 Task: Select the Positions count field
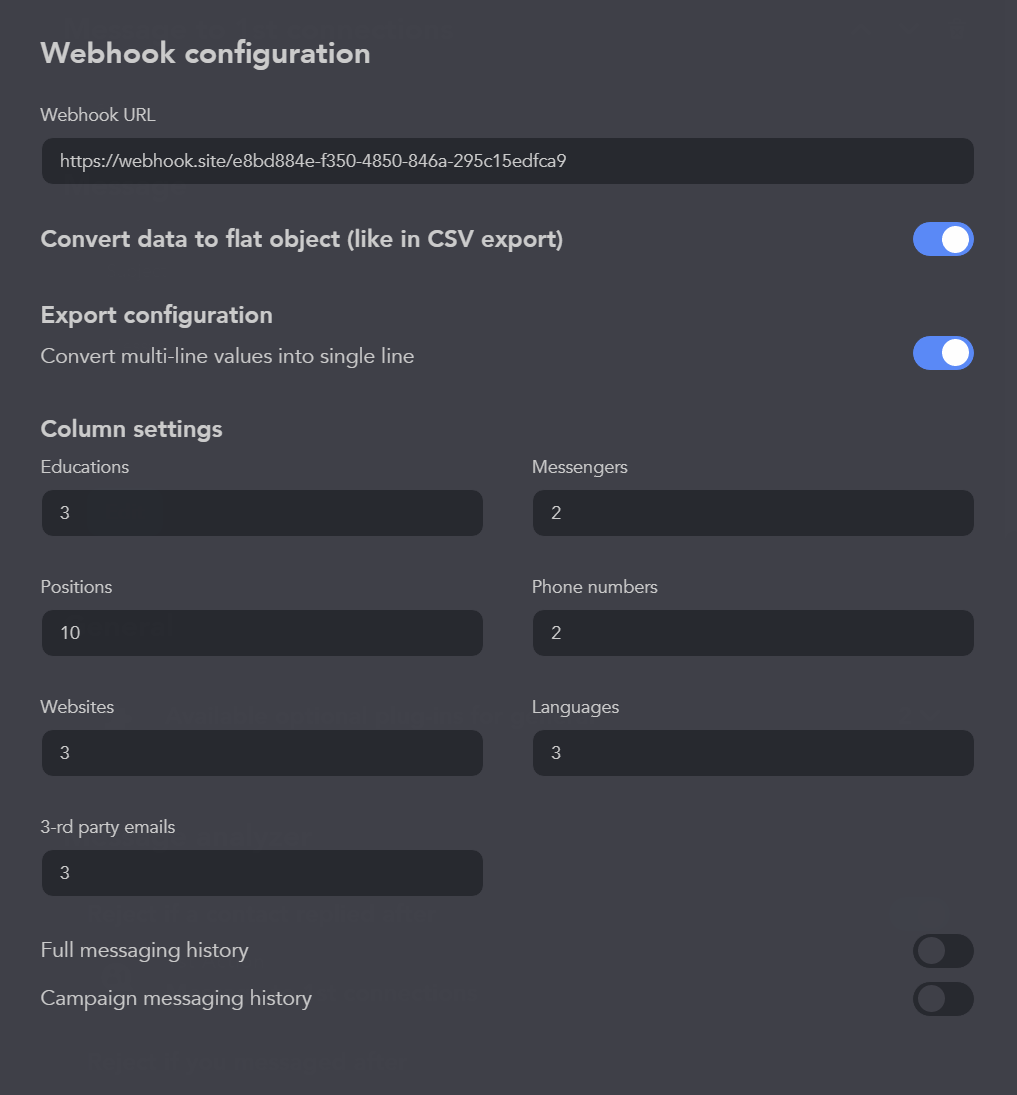(x=262, y=633)
